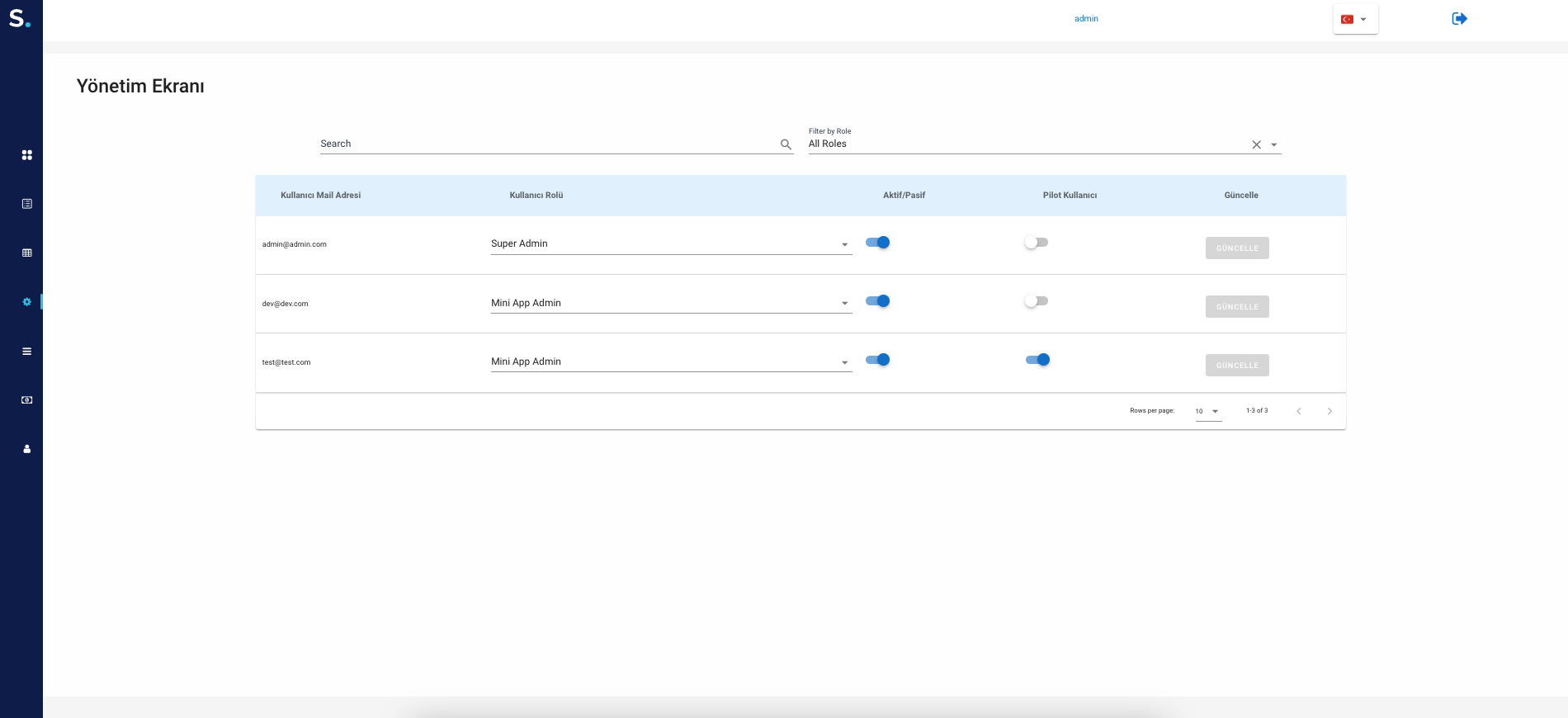Disable Aktif/Pasif toggle for admin@admin.com

pyautogui.click(x=877, y=243)
